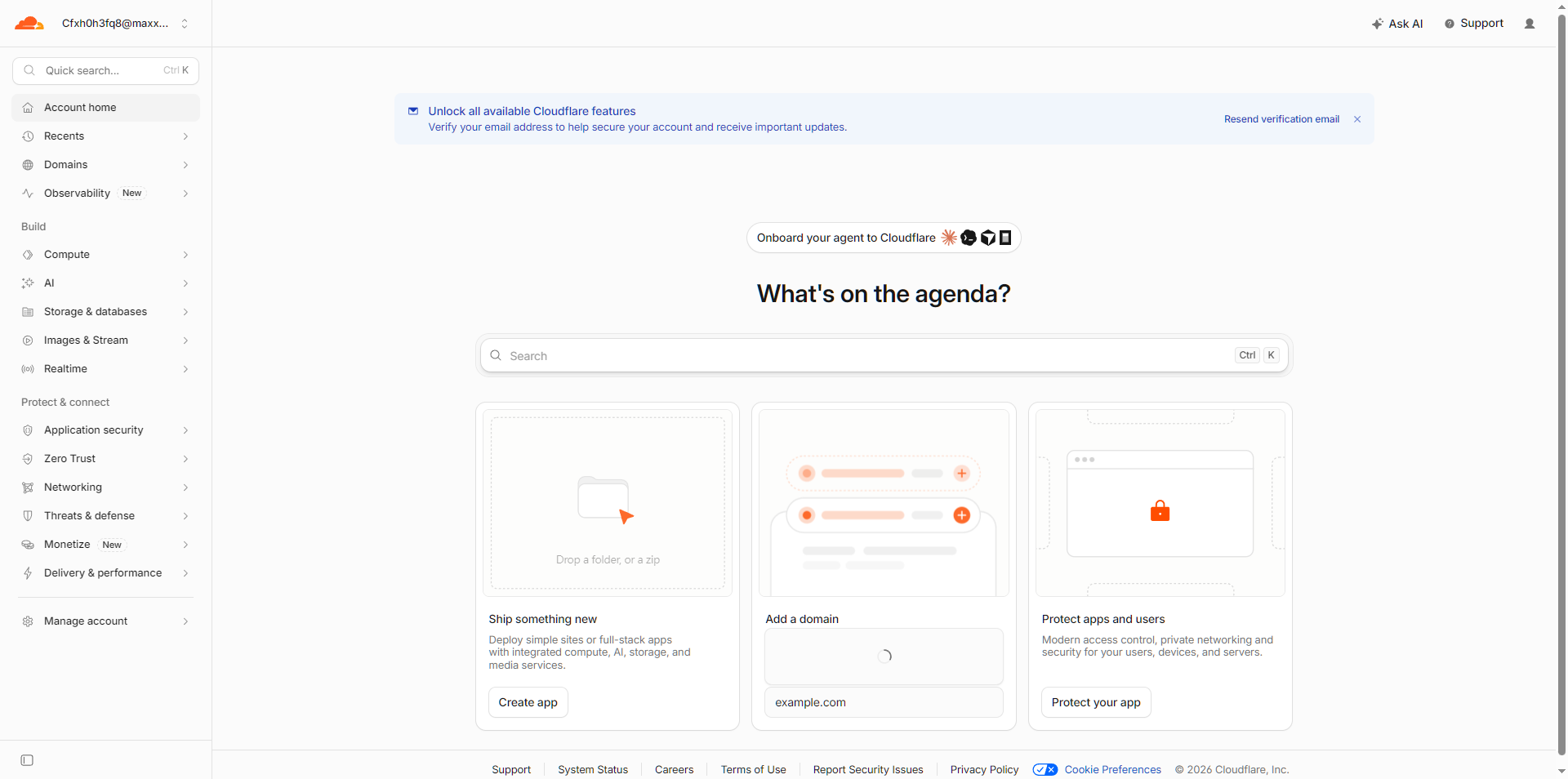The image size is (1568, 779).
Task: Open Account home in sidebar
Action: tap(105, 108)
